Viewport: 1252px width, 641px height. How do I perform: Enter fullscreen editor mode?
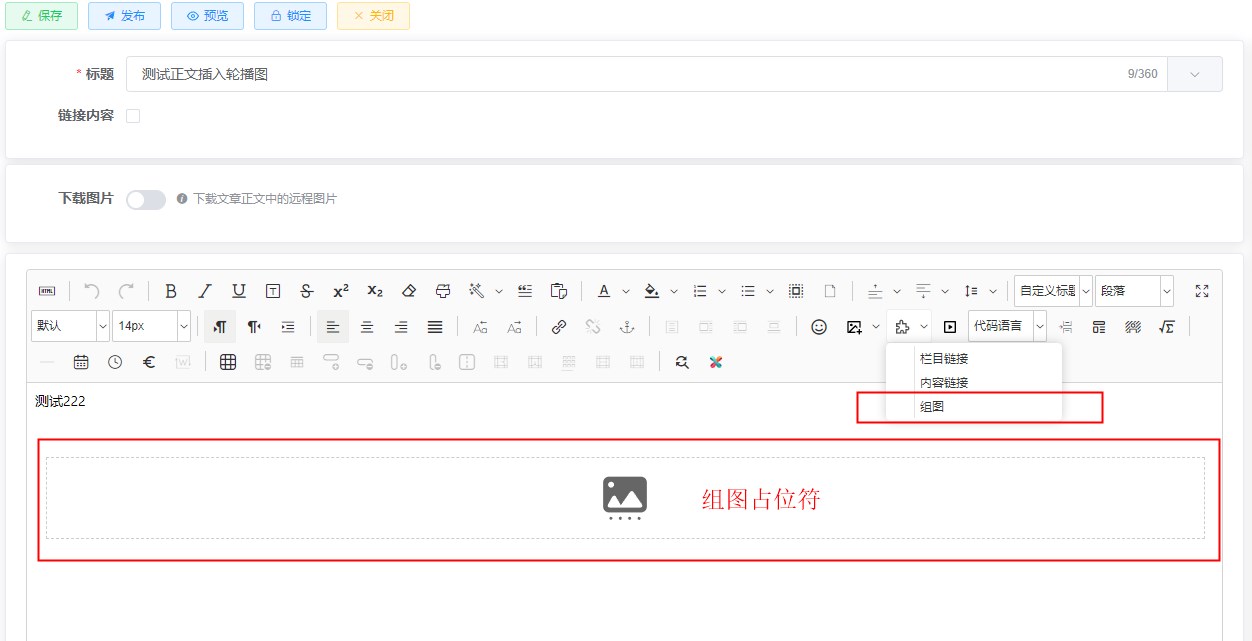click(x=1202, y=291)
